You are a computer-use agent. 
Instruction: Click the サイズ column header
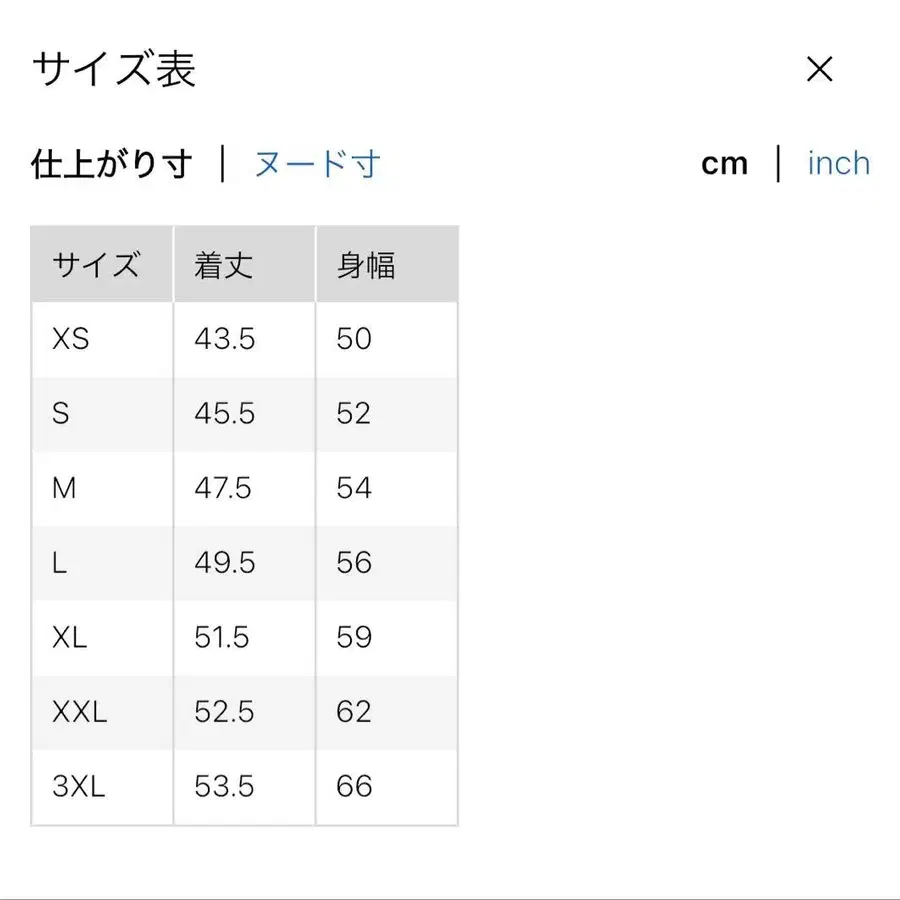[95, 263]
